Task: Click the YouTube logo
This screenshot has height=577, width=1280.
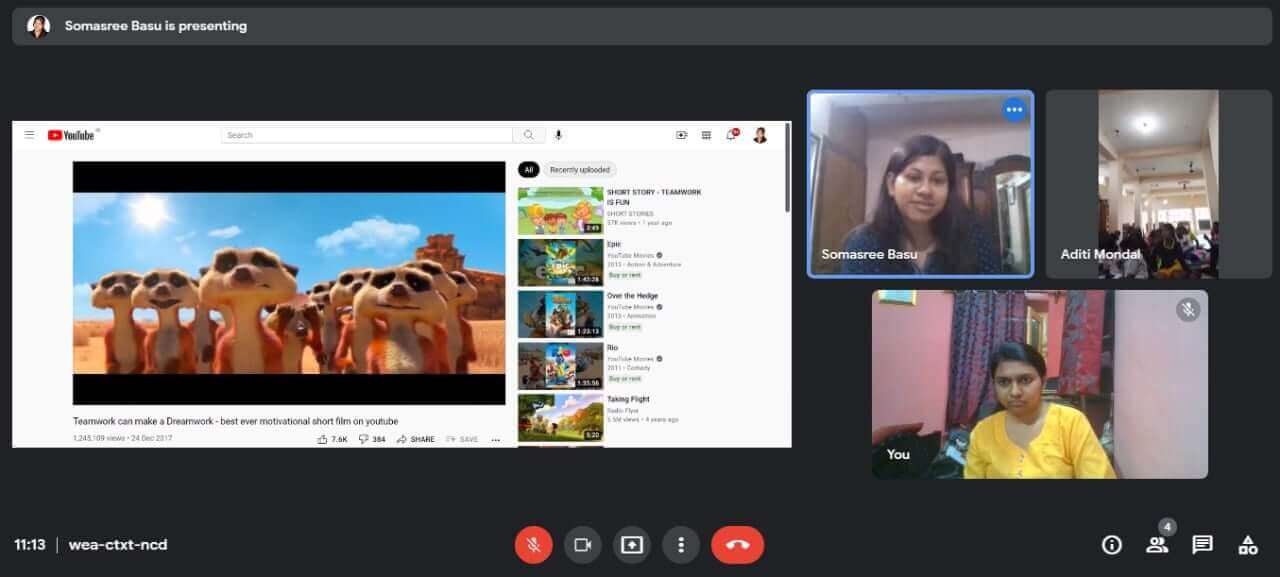Action: pos(72,135)
